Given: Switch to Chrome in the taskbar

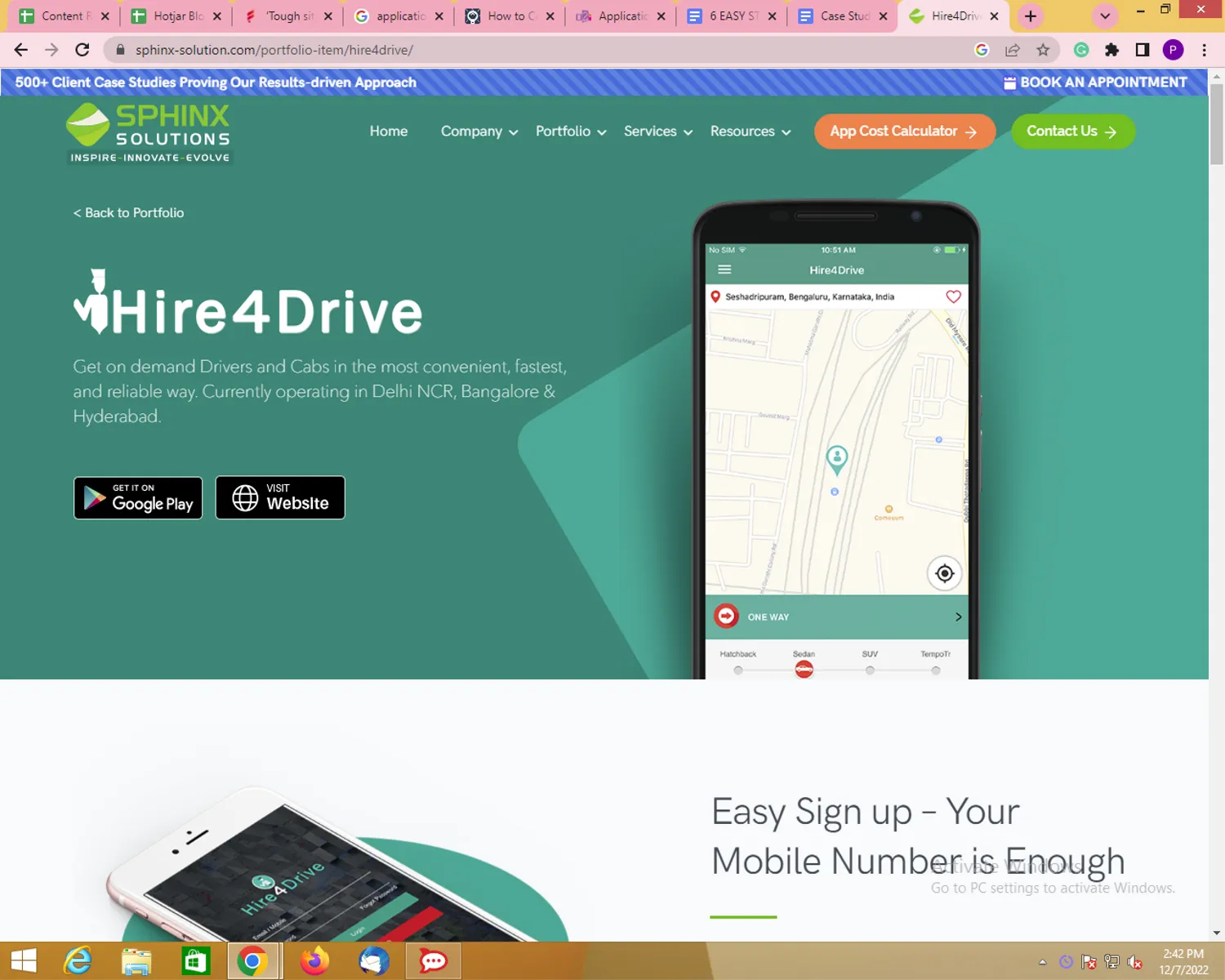Looking at the screenshot, I should (252, 961).
